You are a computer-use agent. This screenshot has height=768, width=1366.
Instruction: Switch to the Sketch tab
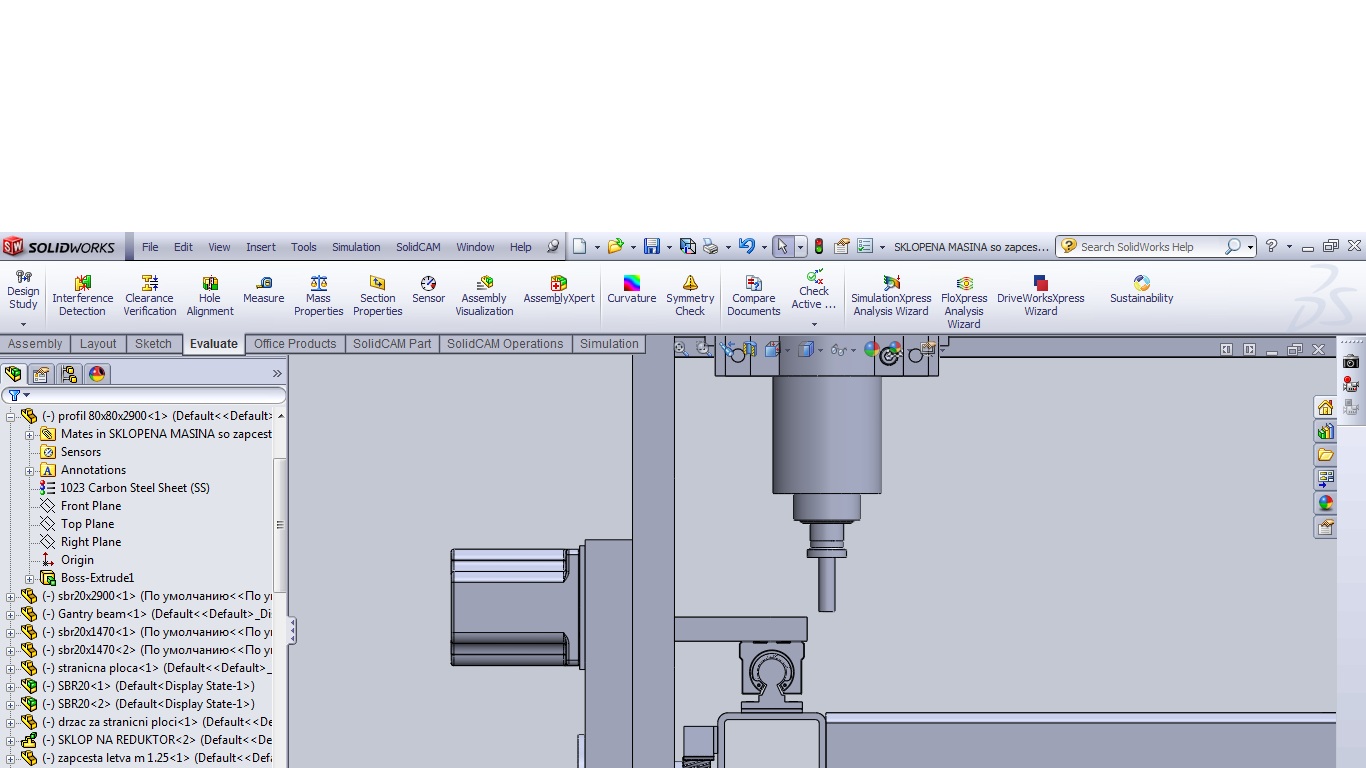pos(153,344)
